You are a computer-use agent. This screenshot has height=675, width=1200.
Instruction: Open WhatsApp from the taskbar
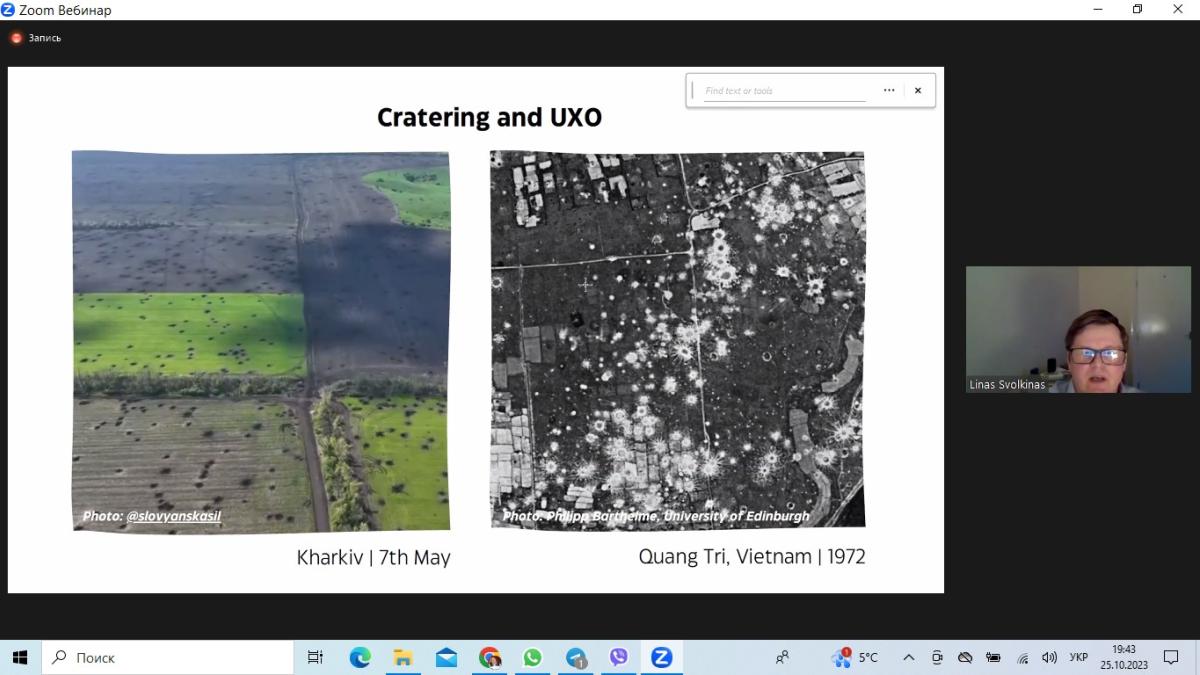click(532, 657)
